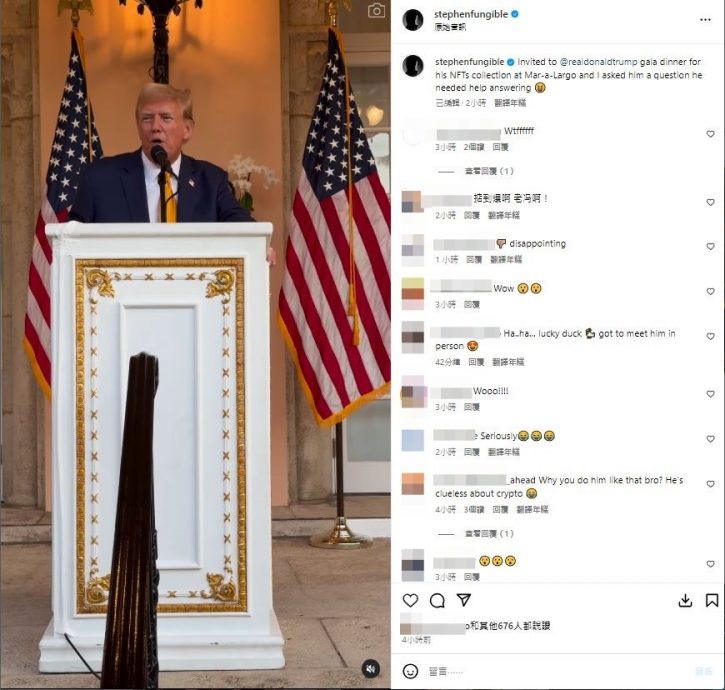Like the "disappointing" comment
This screenshot has width=725, height=690.
(x=710, y=246)
